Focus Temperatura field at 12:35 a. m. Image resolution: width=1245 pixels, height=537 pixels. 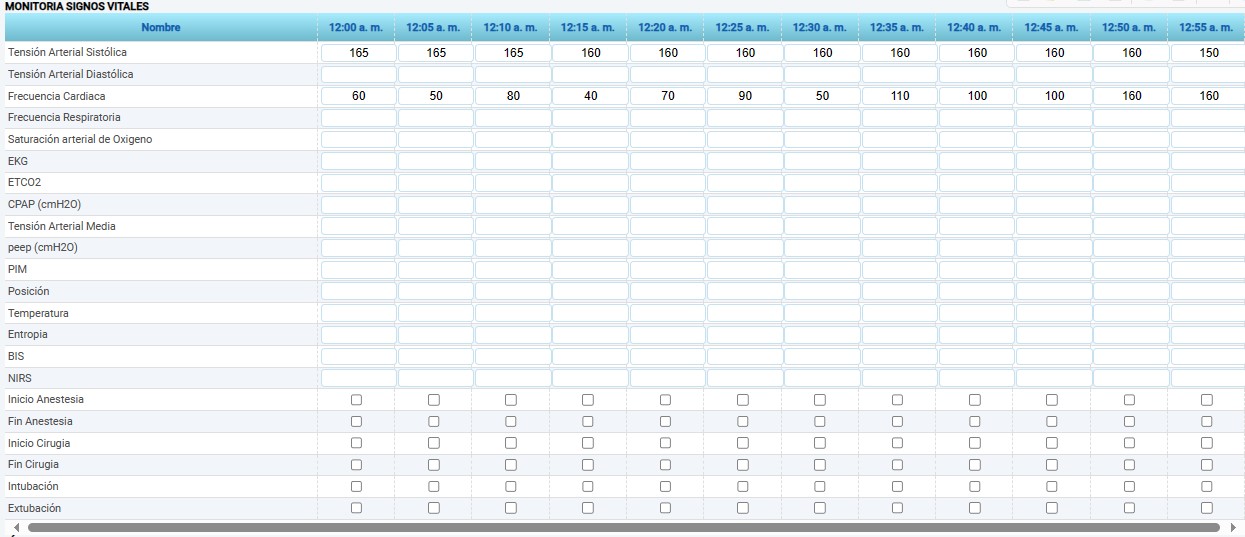[x=900, y=313]
